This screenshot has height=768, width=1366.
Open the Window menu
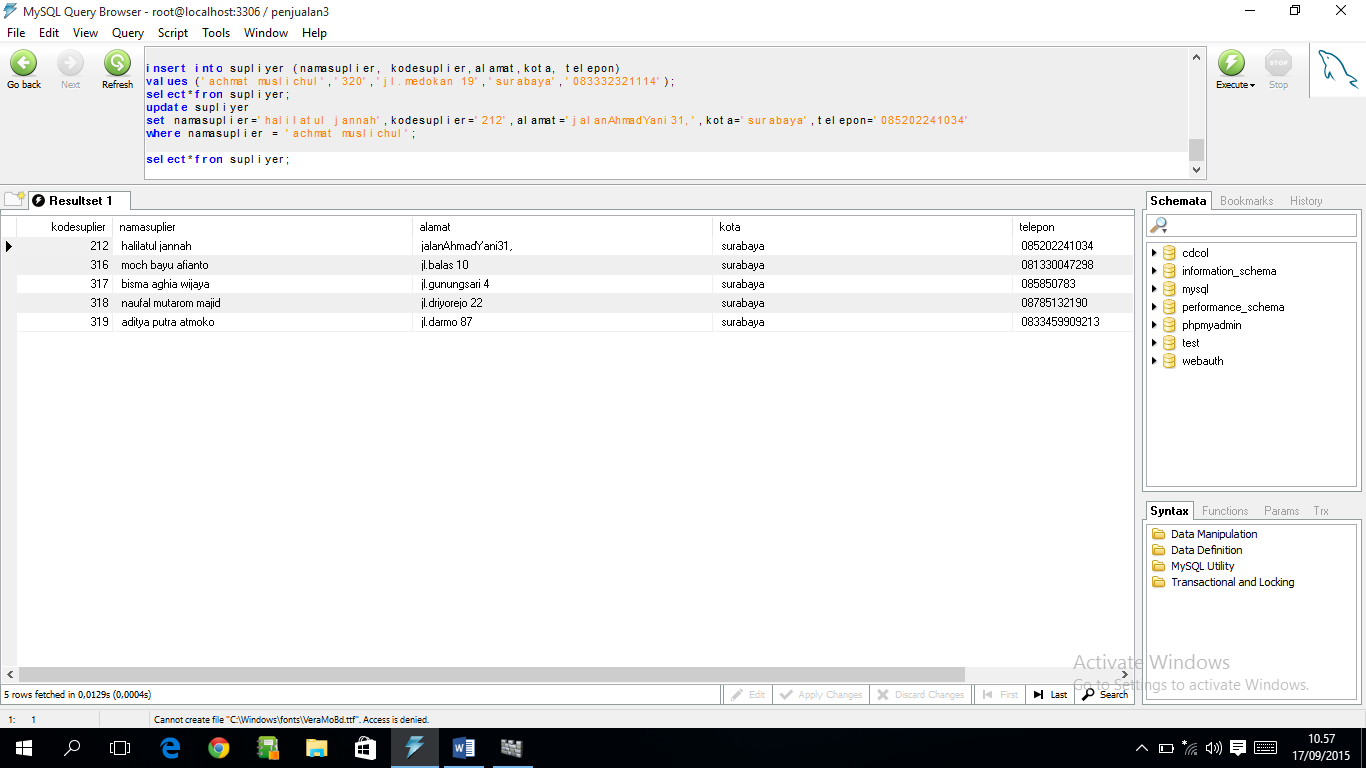pyautogui.click(x=266, y=32)
